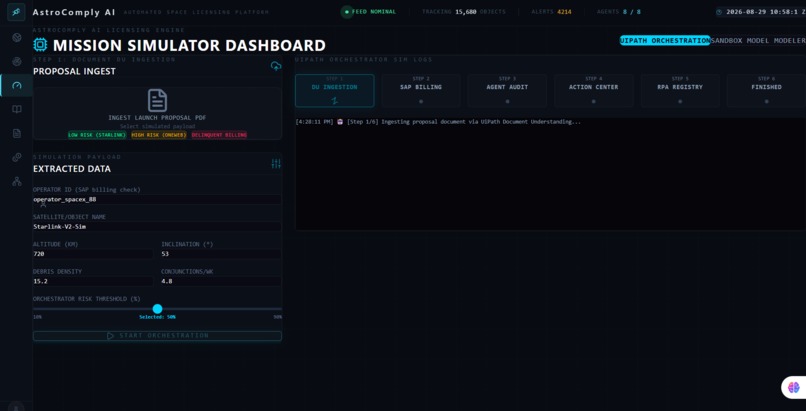The height and width of the screenshot is (411, 806).
Task: Click the AstroComply satellite logo icon
Action: (x=16, y=12)
